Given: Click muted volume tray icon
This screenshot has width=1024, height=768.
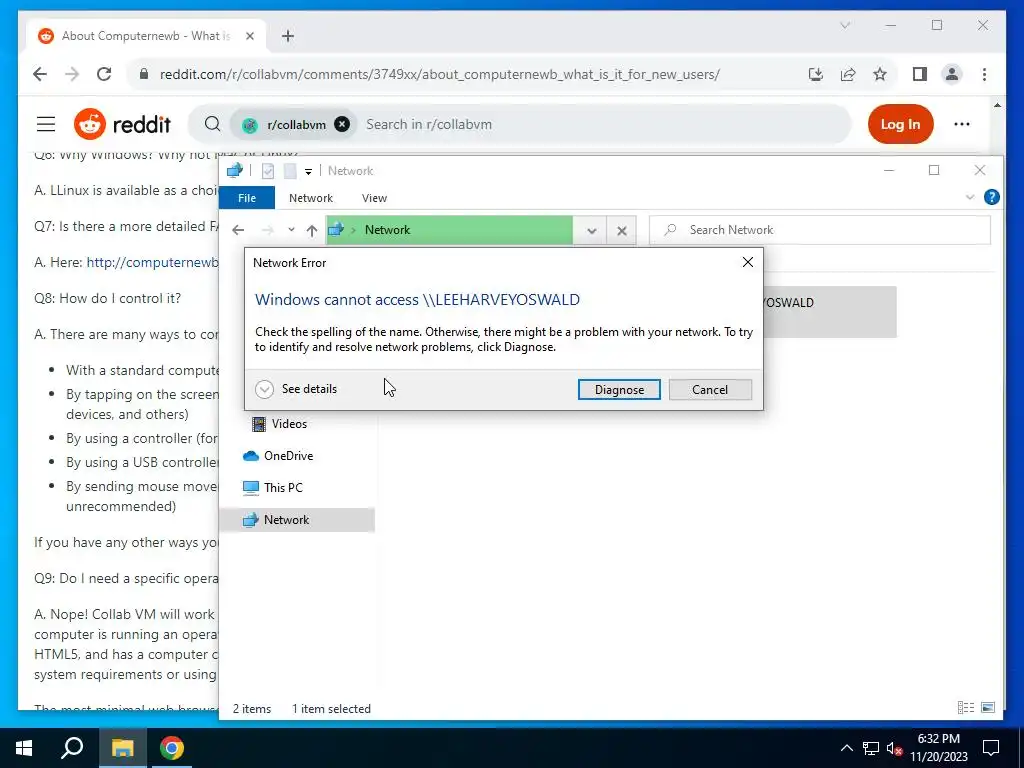Looking at the screenshot, I should tap(895, 748).
